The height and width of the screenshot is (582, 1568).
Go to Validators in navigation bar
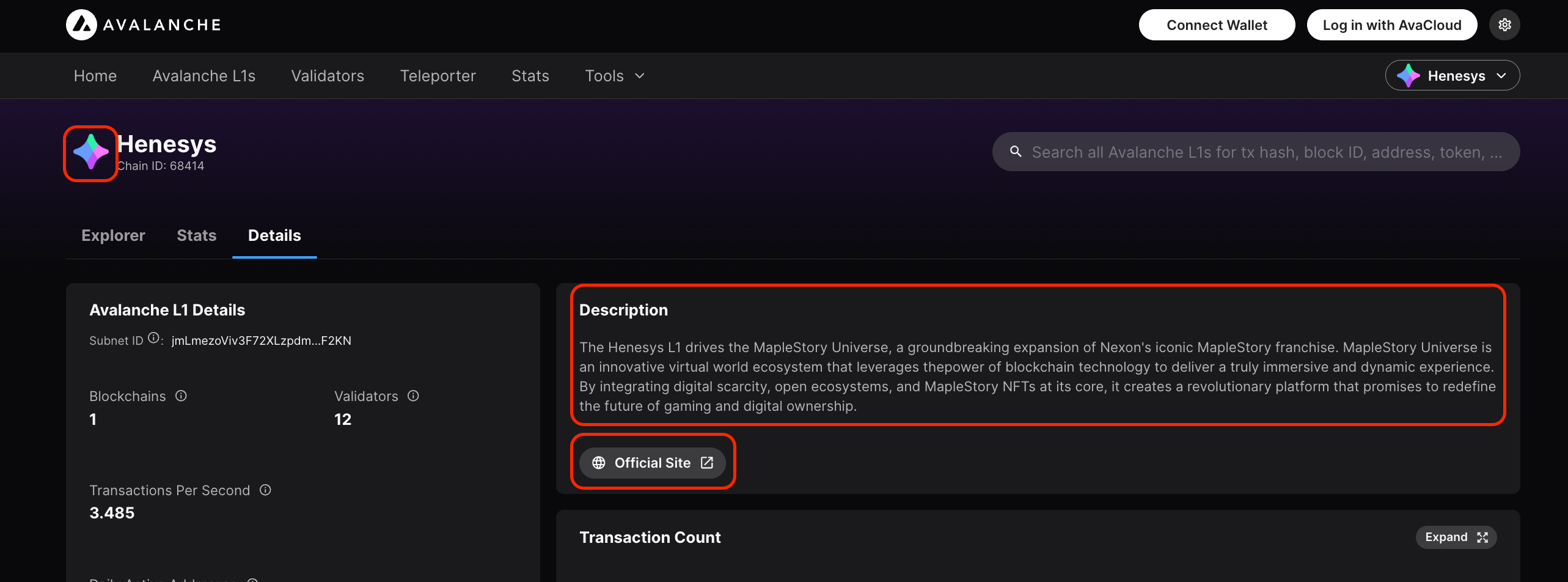tap(328, 76)
